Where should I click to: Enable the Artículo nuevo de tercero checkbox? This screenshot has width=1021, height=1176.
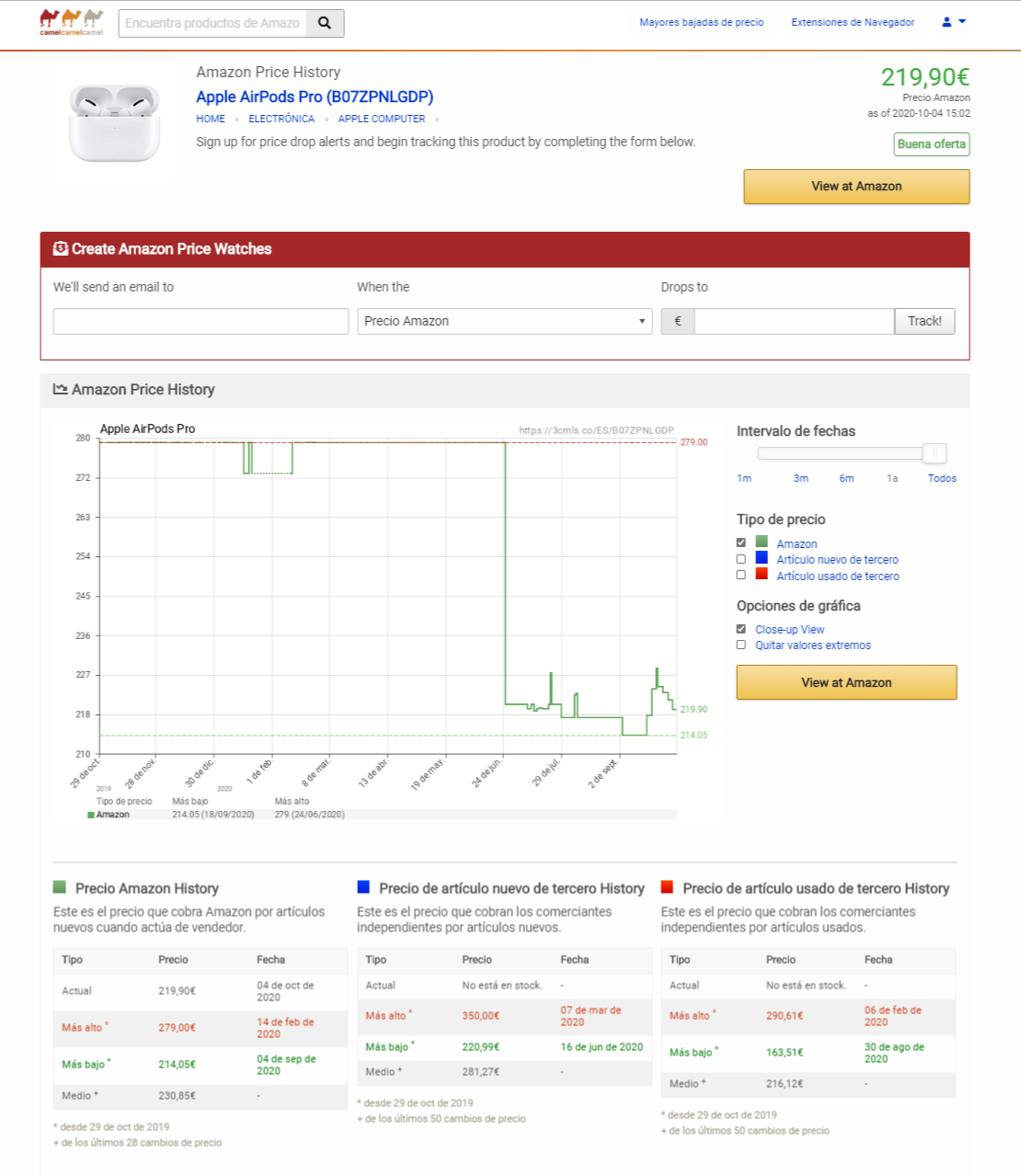point(740,558)
